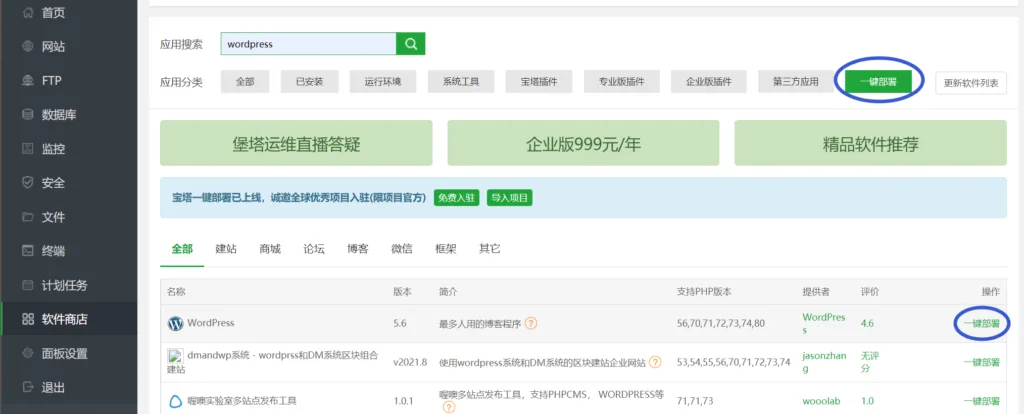Click the folder icon beside 文件
Image resolution: width=1024 pixels, height=414 pixels.
27,217
